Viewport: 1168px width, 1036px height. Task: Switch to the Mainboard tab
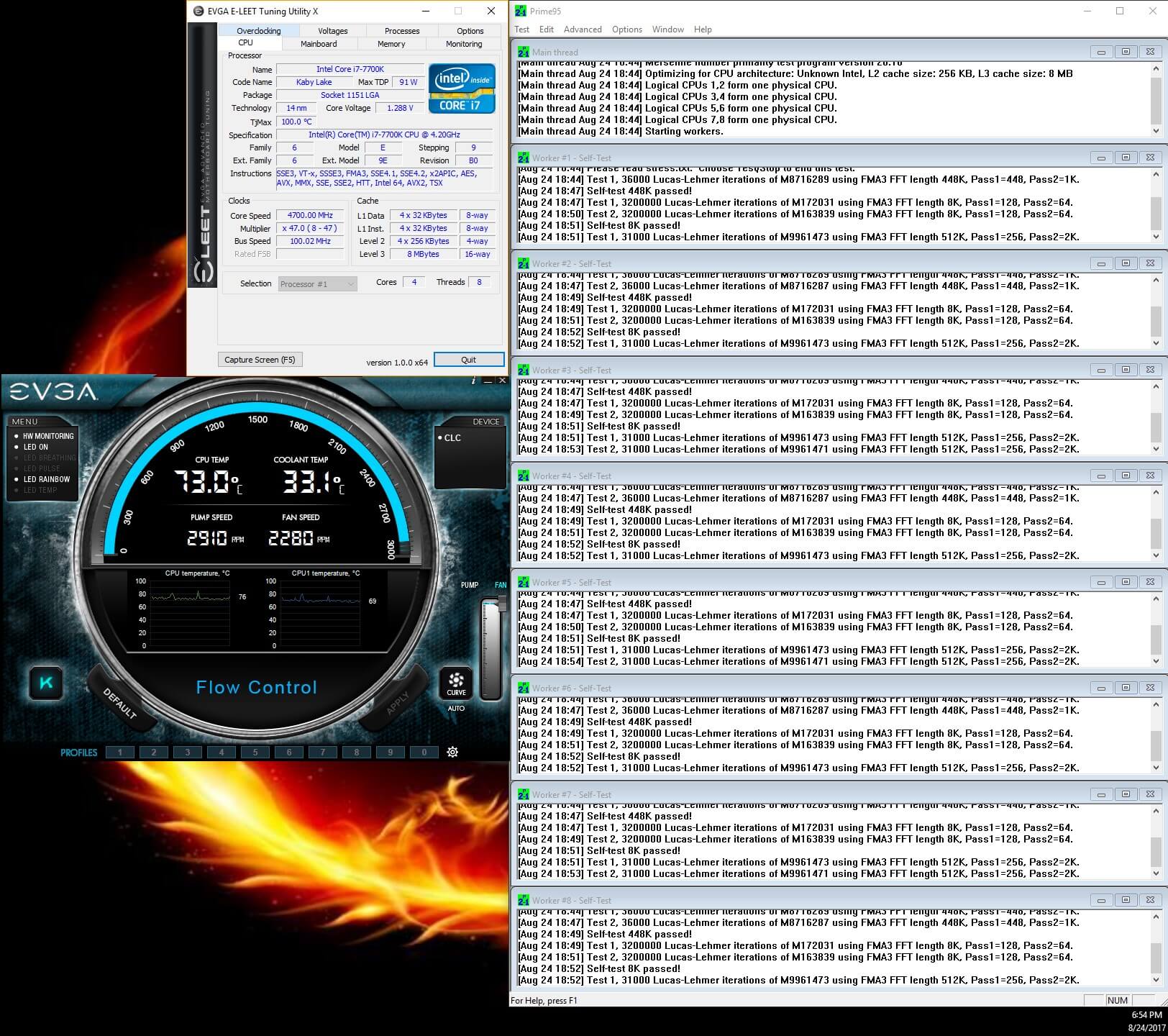point(319,44)
